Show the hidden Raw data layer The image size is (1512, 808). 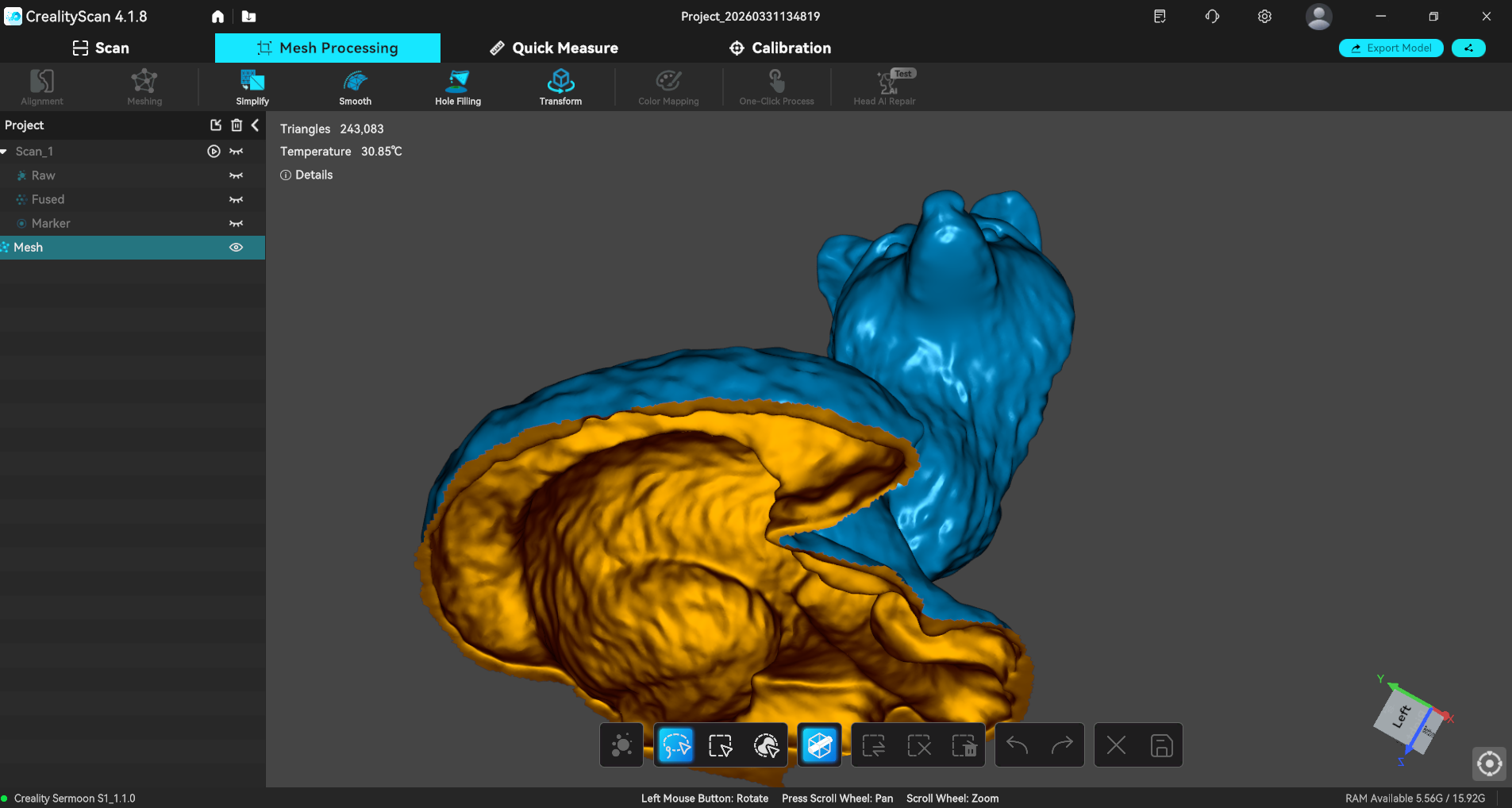click(236, 175)
